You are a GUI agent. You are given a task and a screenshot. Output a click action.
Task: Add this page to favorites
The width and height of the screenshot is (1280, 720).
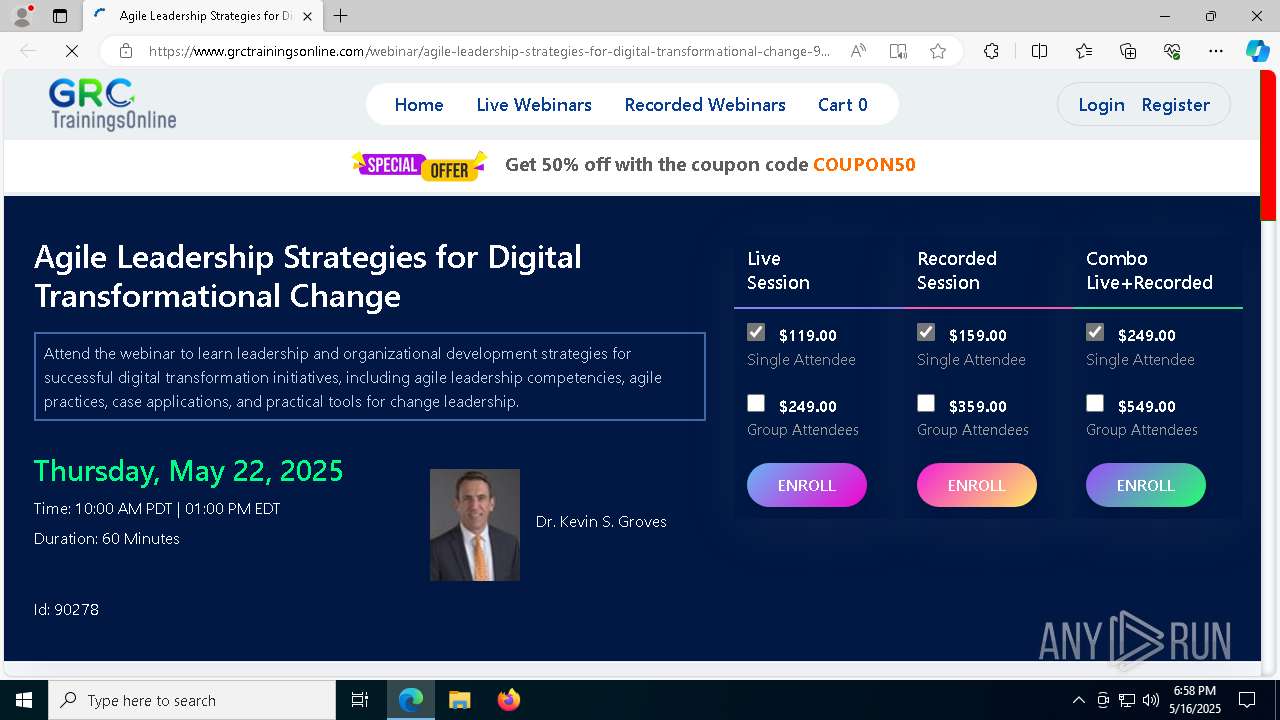[937, 51]
